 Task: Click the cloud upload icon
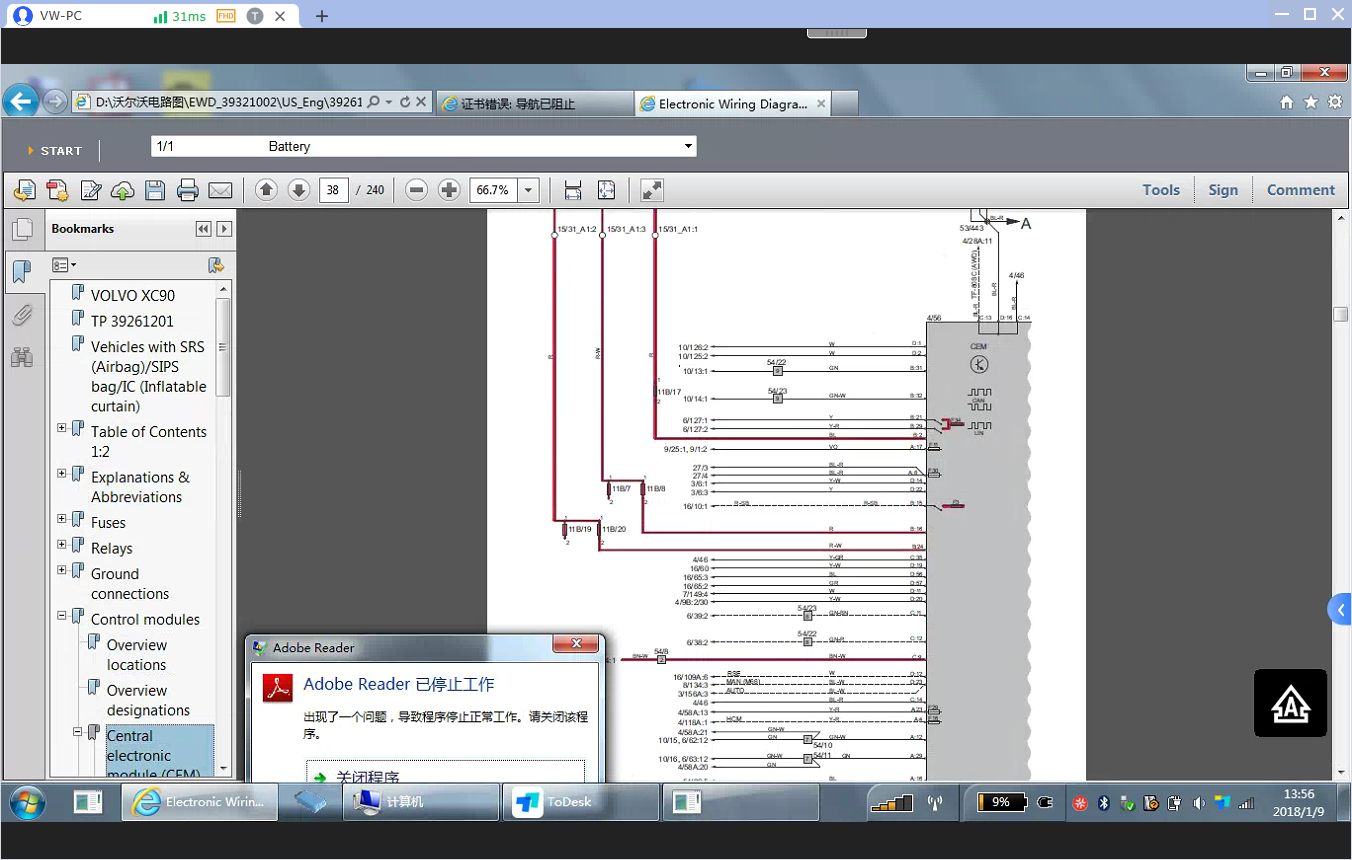coord(122,190)
